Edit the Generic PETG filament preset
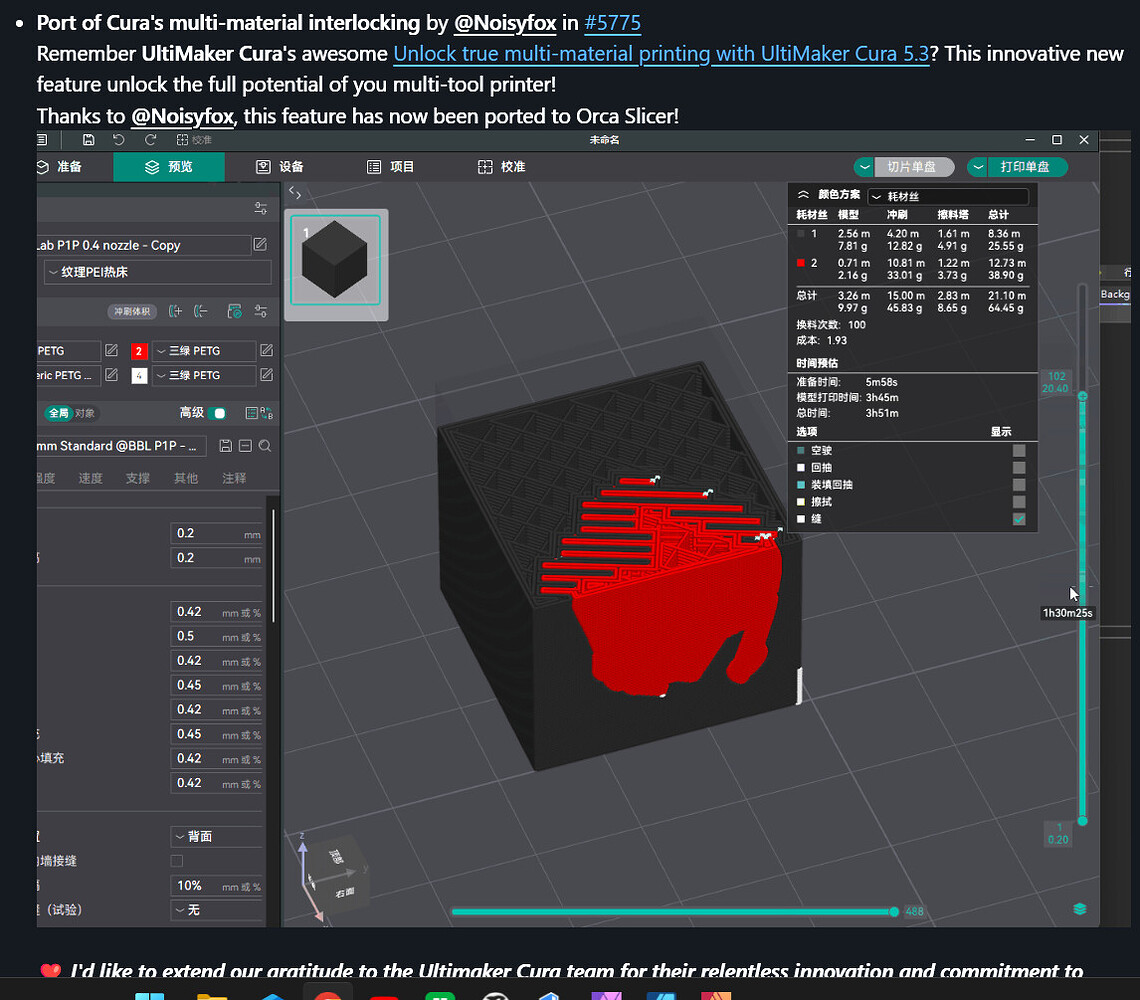Image resolution: width=1140 pixels, height=1000 pixels. [x=111, y=375]
